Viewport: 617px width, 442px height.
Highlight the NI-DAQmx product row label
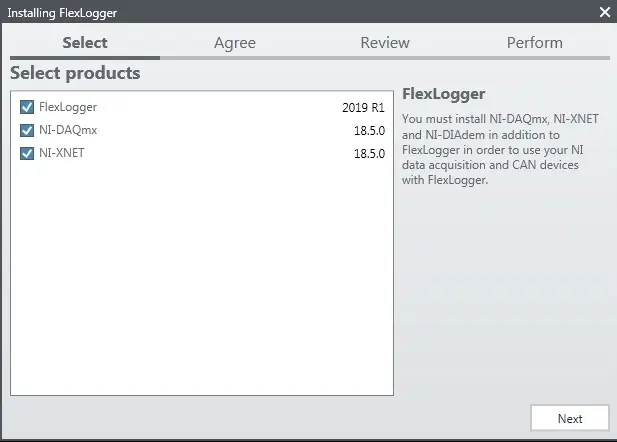68,130
